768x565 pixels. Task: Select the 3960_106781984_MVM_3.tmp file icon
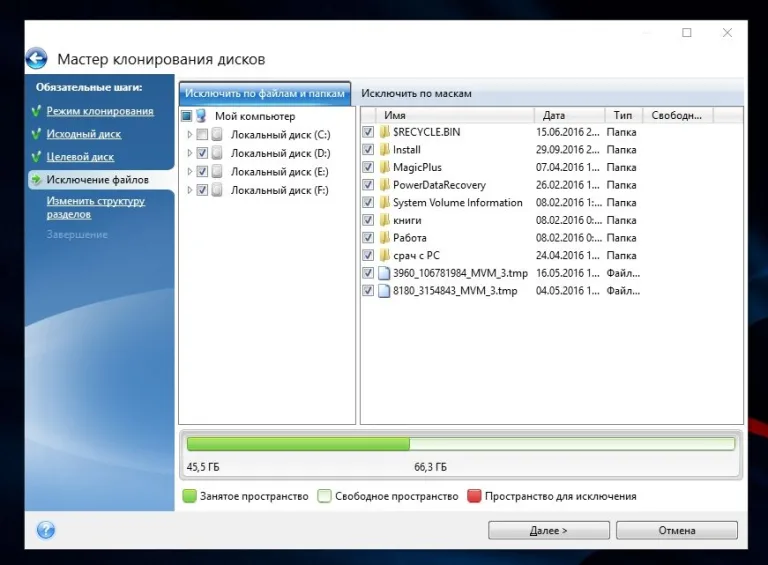click(x=384, y=273)
